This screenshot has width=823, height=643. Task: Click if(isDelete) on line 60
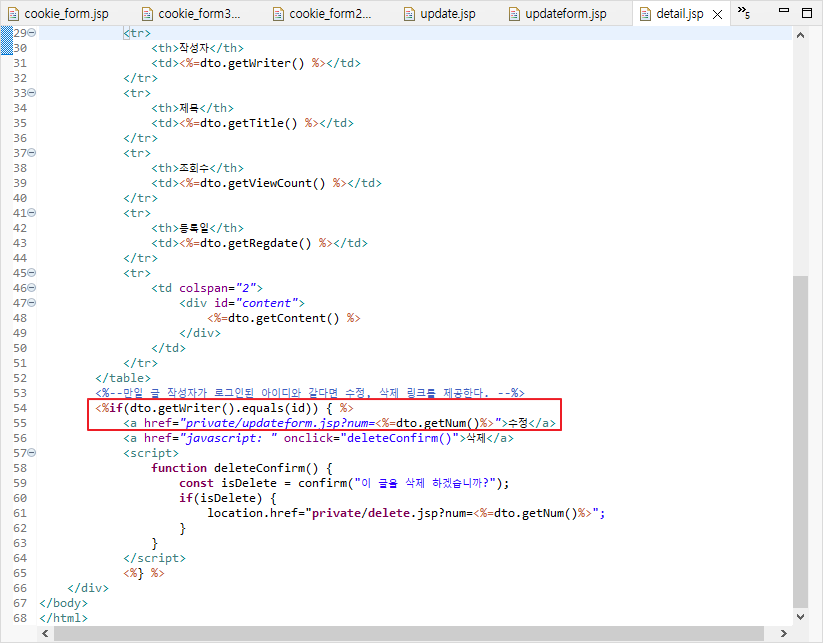coord(220,498)
